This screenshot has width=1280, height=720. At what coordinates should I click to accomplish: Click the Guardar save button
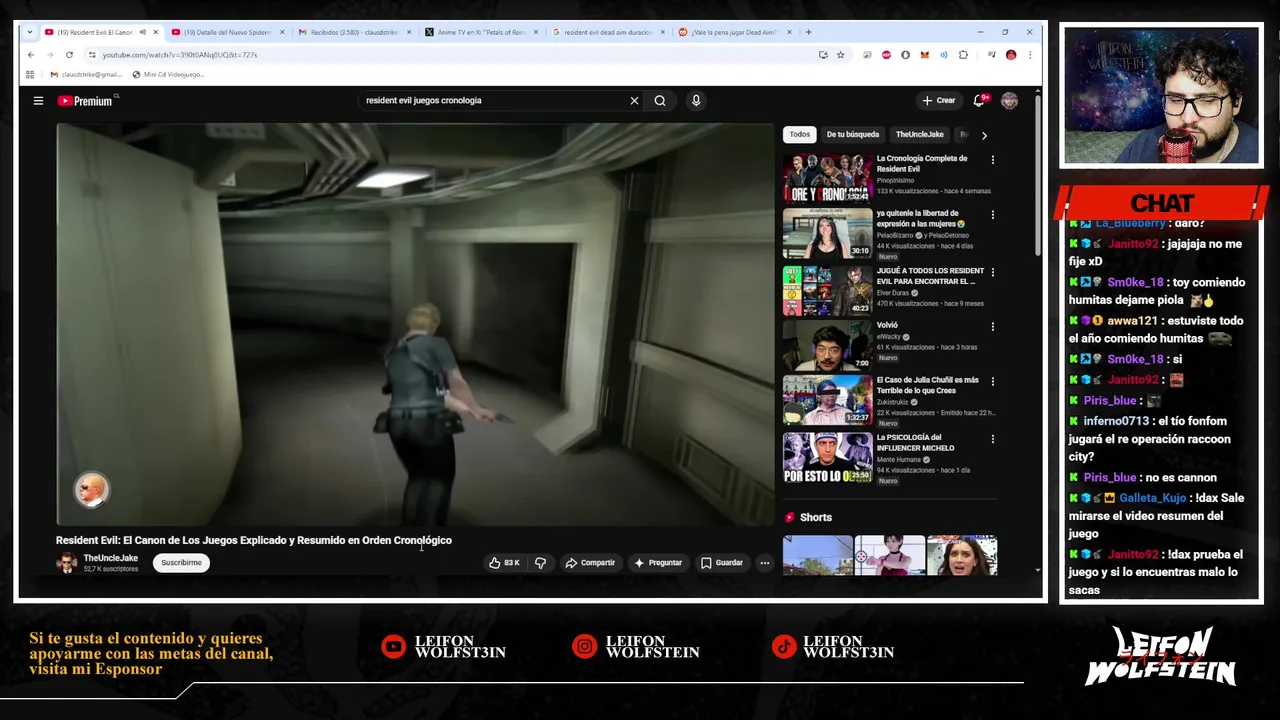[x=722, y=563]
